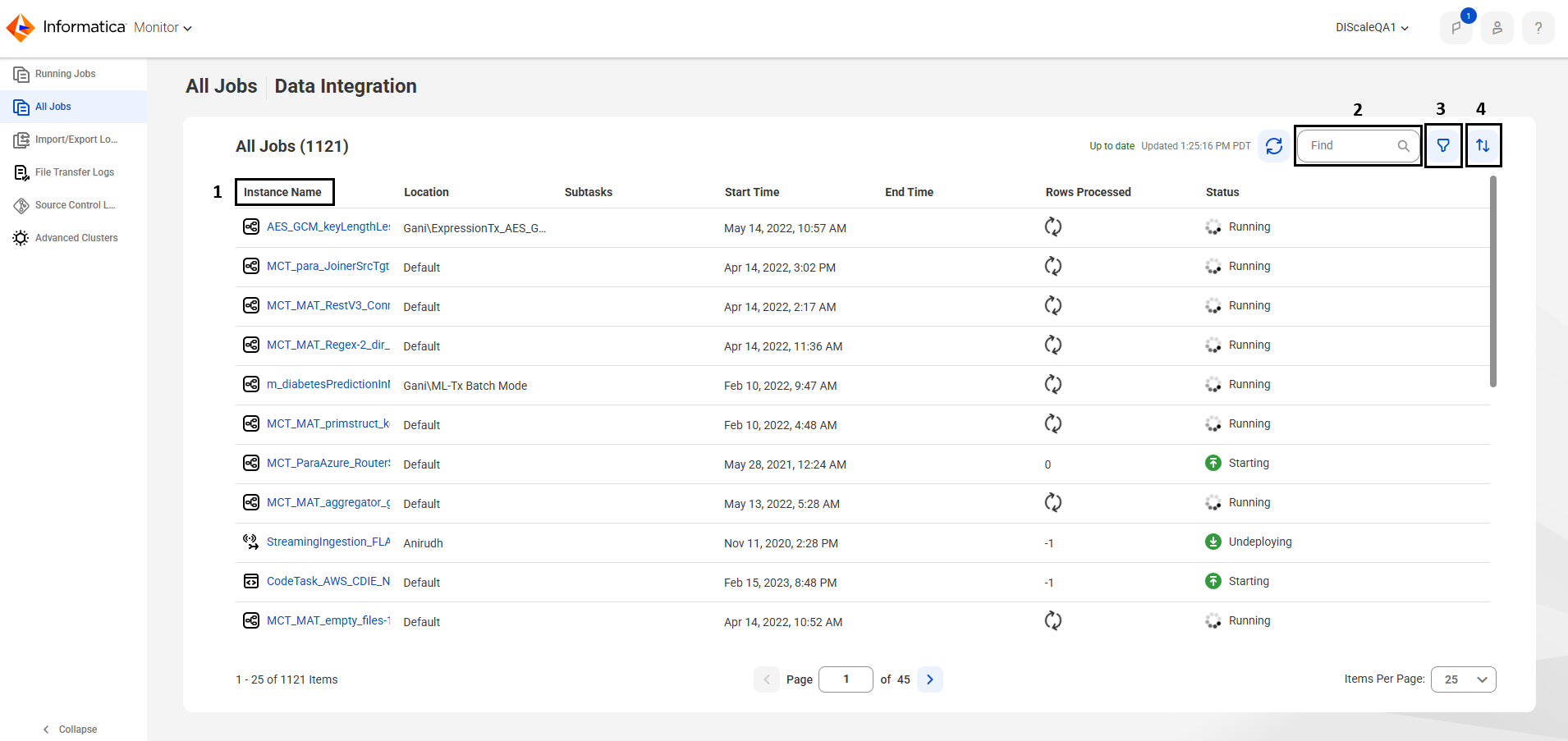Open the StreamingIngestion_FLA job link
1568x741 pixels.
[328, 542]
